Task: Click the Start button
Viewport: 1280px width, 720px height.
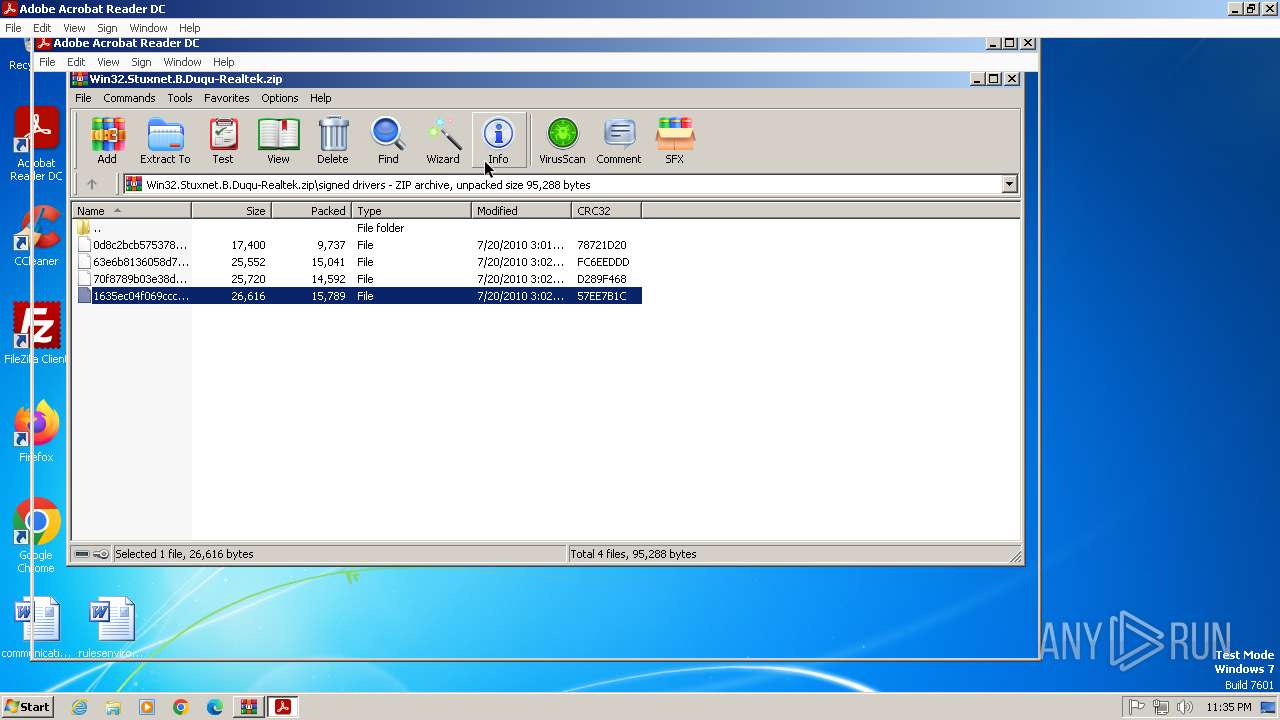Action: click(28, 707)
